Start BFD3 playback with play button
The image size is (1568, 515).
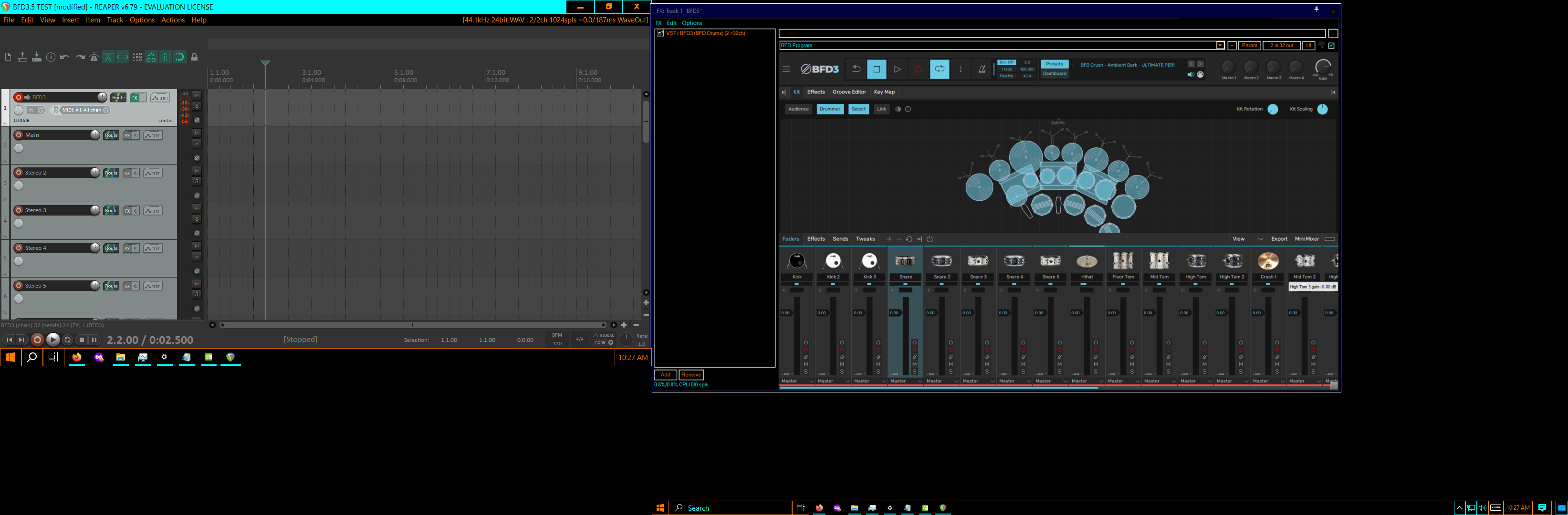click(897, 69)
